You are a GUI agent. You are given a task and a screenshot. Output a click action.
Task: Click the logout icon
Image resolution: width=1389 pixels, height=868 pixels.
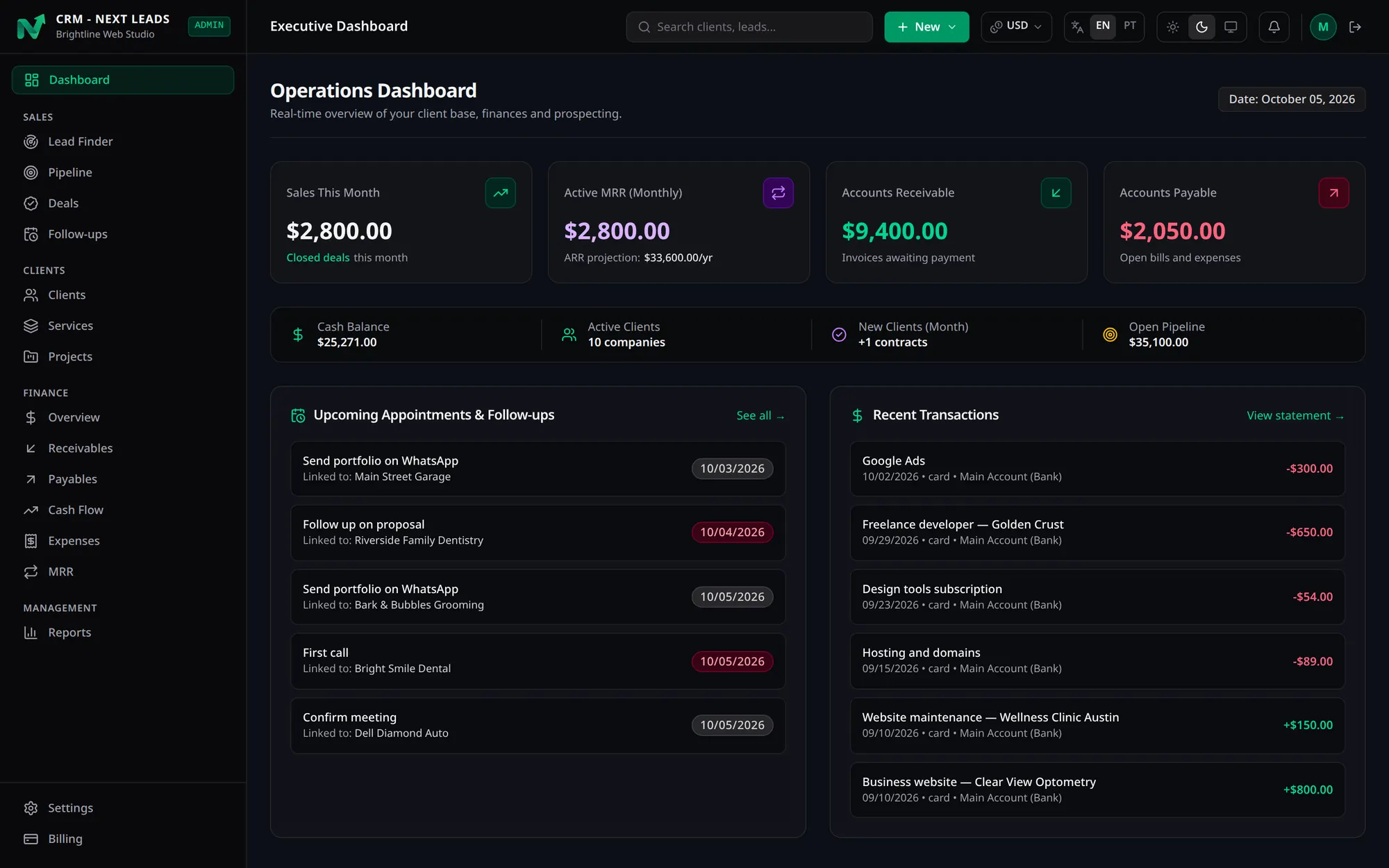[1355, 27]
